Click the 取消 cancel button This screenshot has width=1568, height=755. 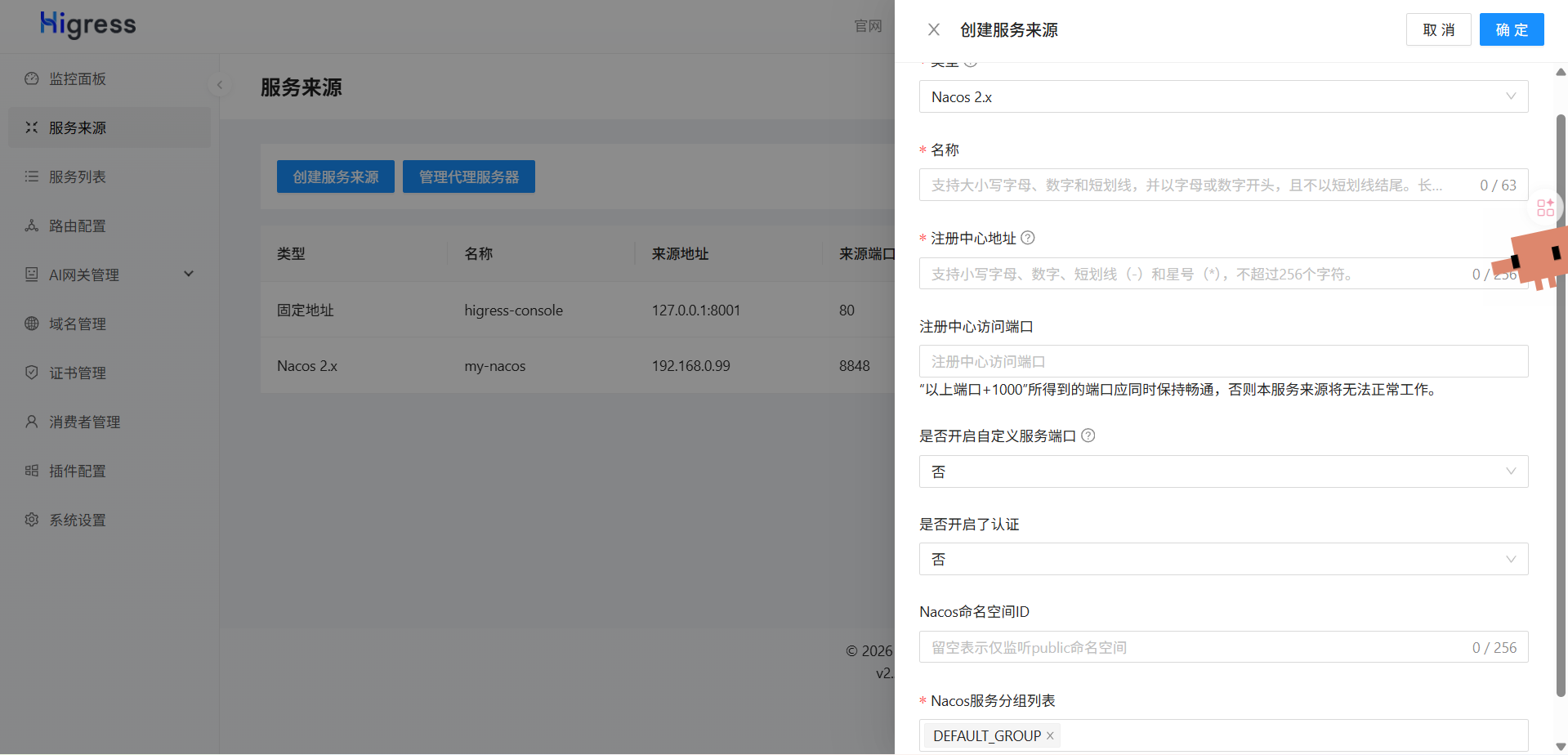1438,30
